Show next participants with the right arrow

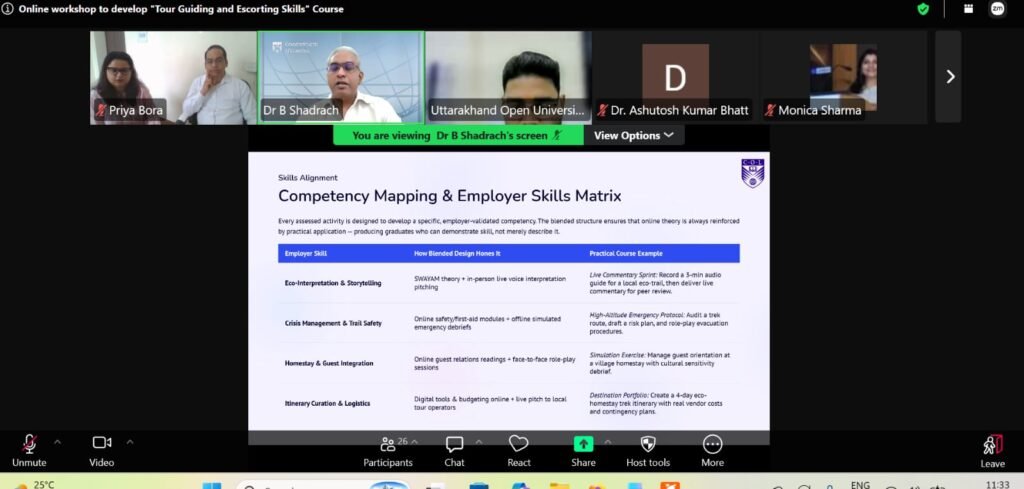(950, 77)
